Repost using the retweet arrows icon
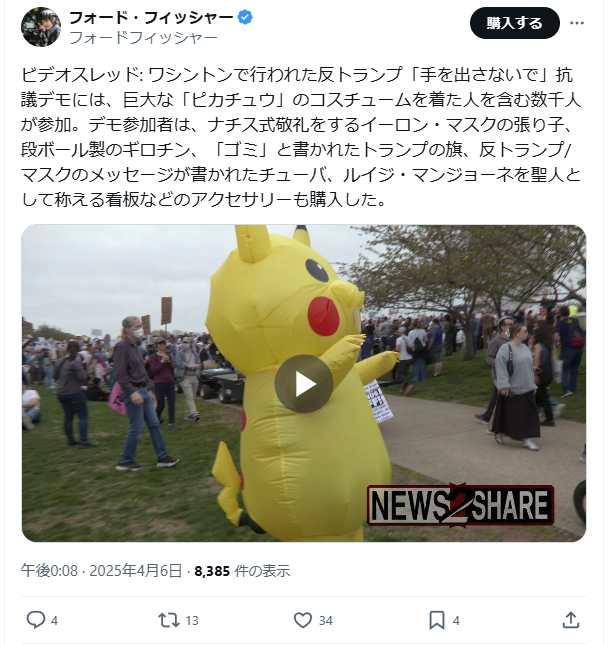The image size is (610, 645). pos(169,619)
